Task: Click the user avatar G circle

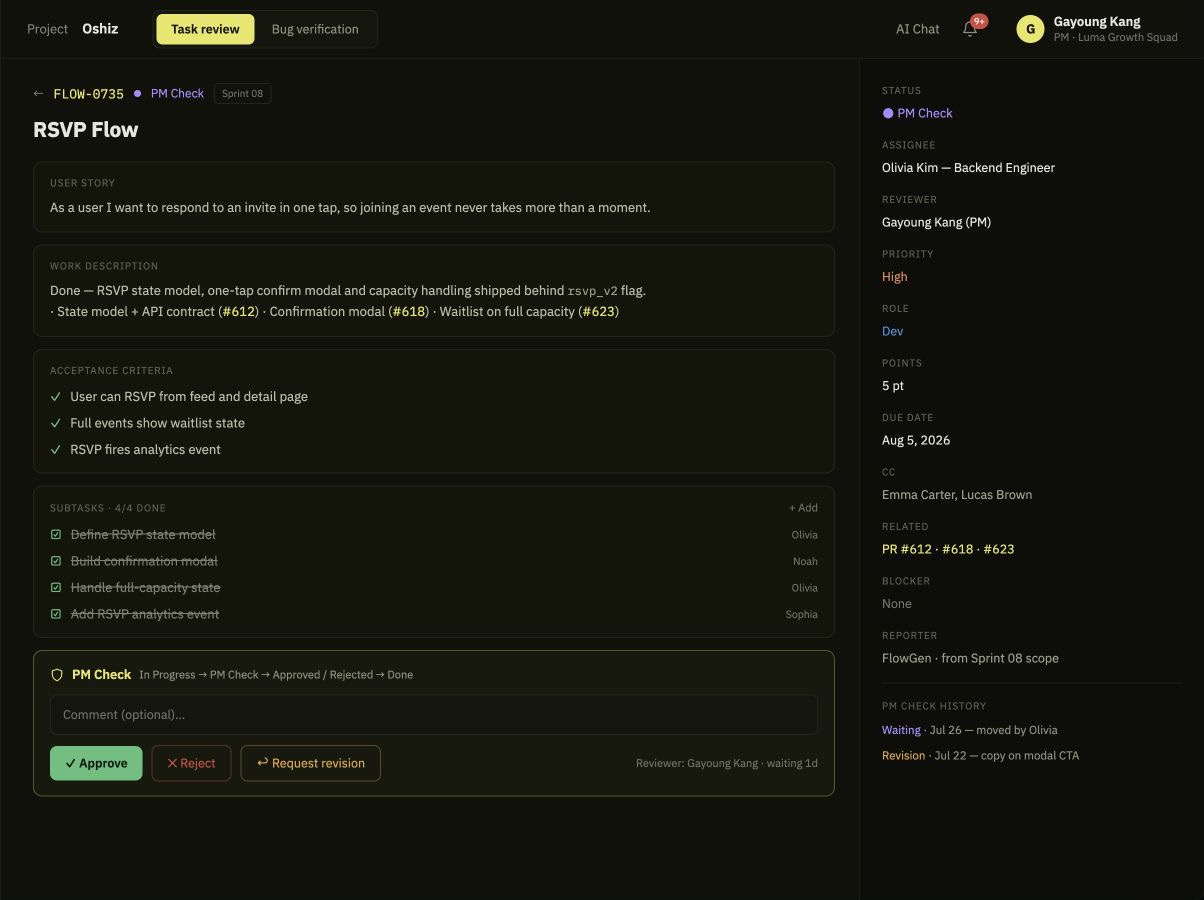Action: click(1030, 29)
